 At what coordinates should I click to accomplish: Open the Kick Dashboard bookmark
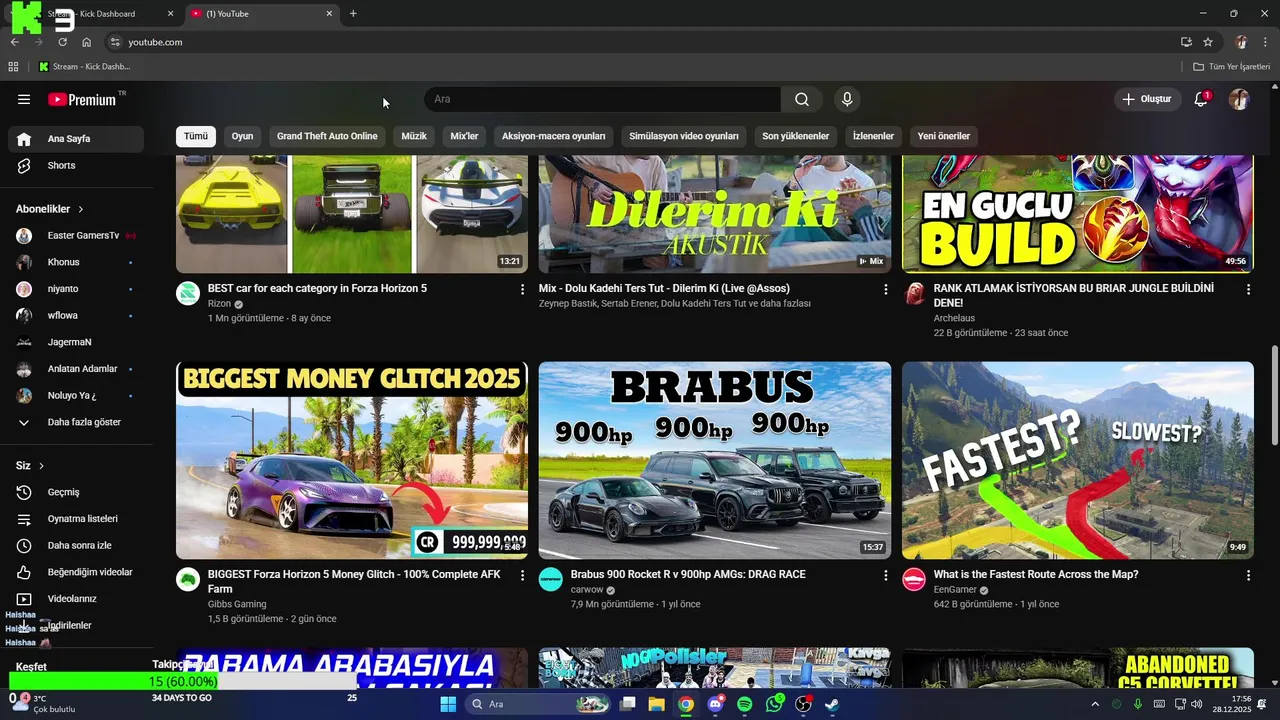tap(85, 67)
